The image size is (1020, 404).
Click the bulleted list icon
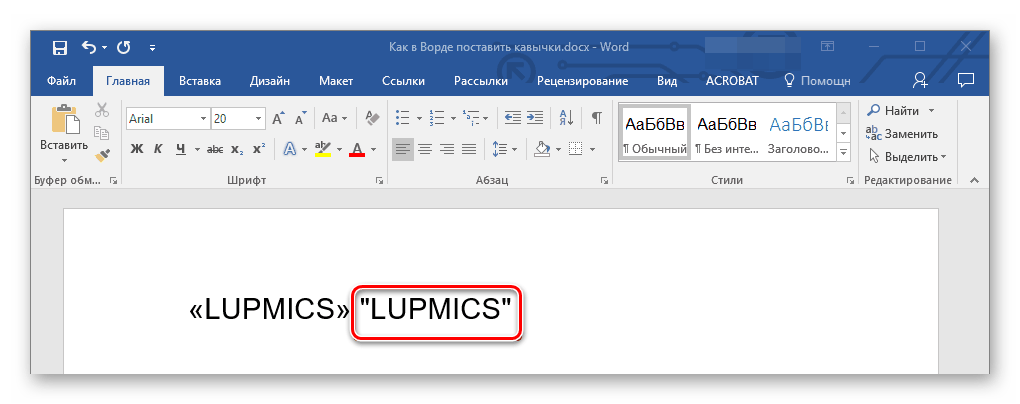point(402,118)
